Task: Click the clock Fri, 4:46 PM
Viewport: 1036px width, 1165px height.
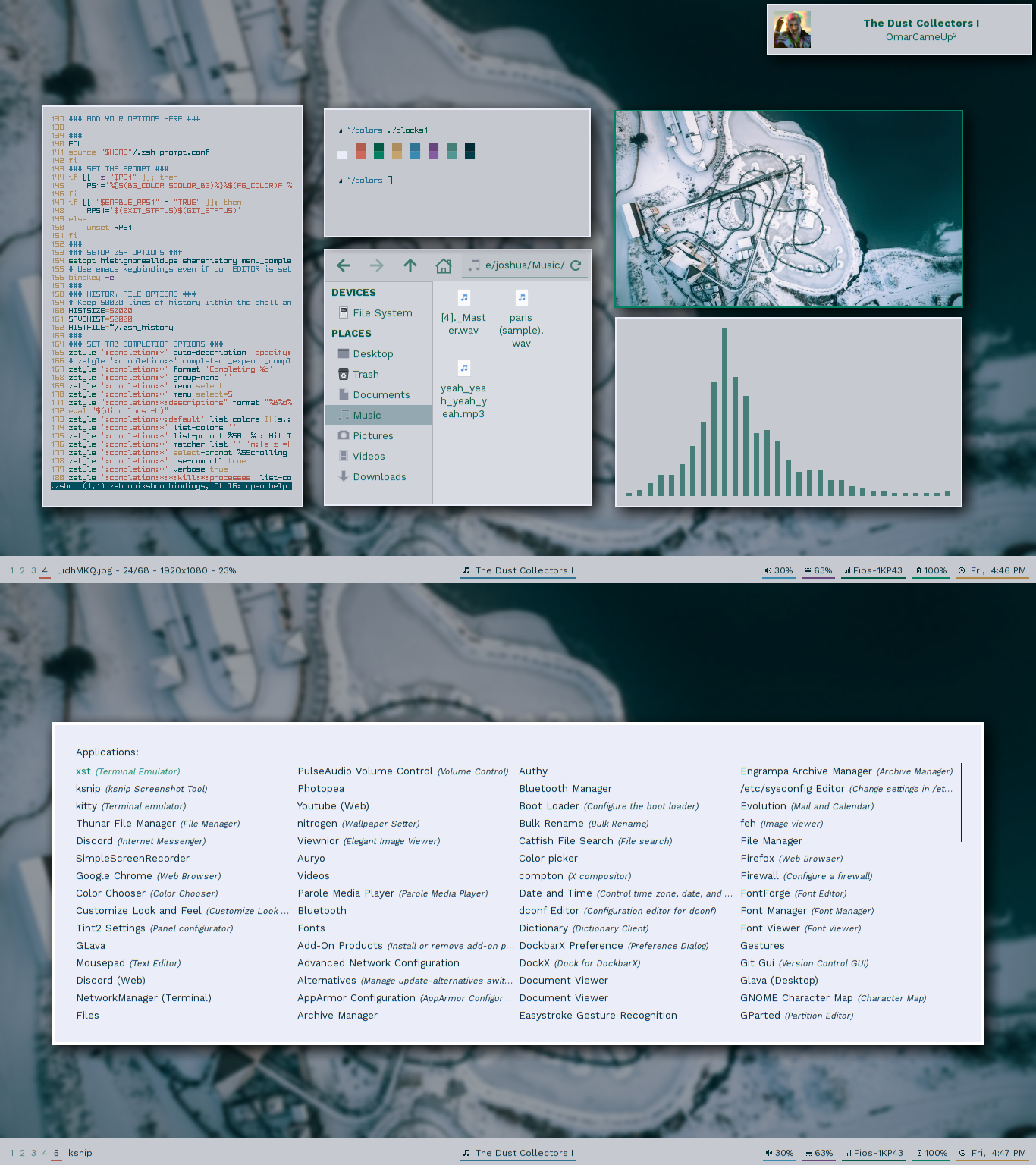Action: pyautogui.click(x=993, y=570)
